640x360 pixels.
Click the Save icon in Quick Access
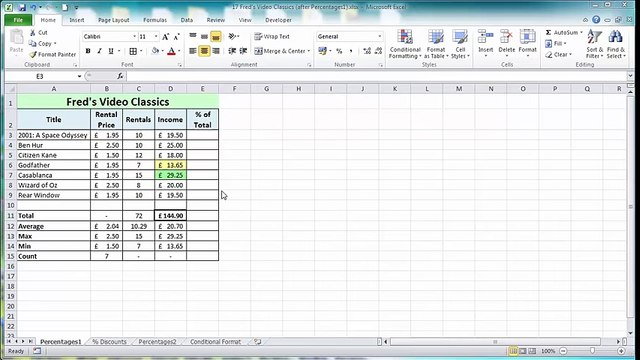[22, 7]
